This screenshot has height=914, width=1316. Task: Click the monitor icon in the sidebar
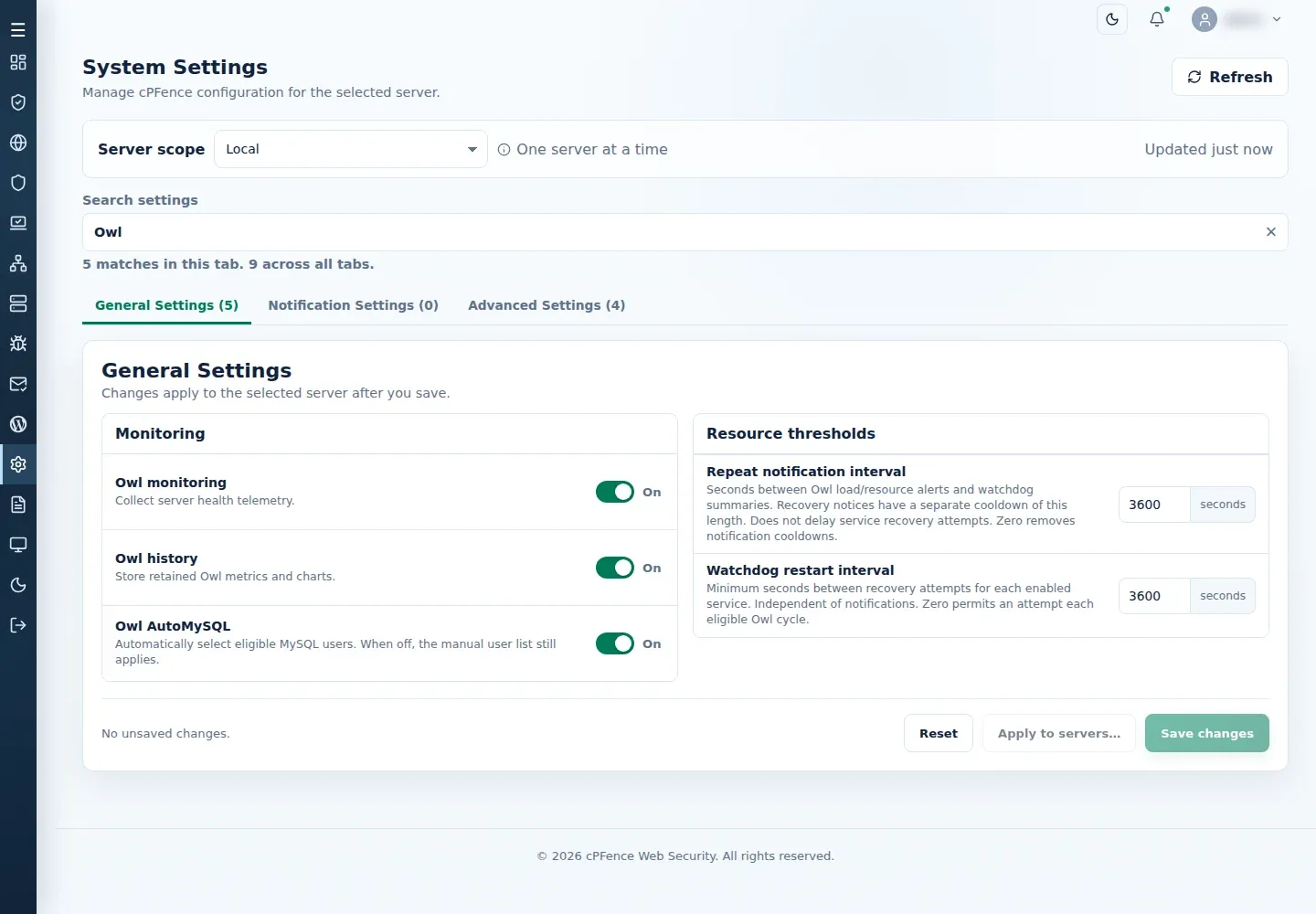click(18, 545)
